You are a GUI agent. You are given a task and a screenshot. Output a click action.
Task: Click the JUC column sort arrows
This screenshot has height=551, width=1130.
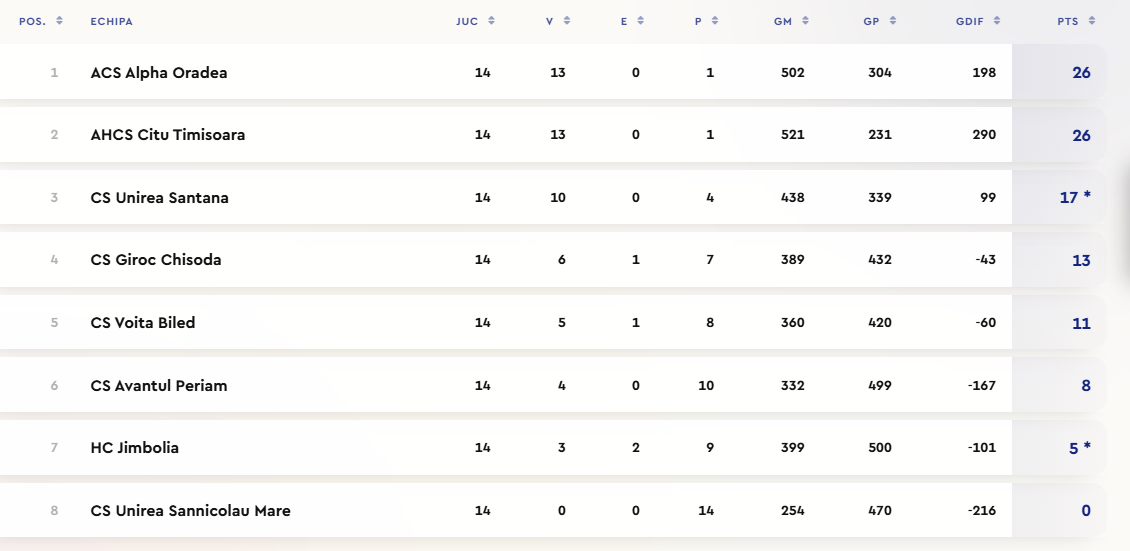[492, 21]
